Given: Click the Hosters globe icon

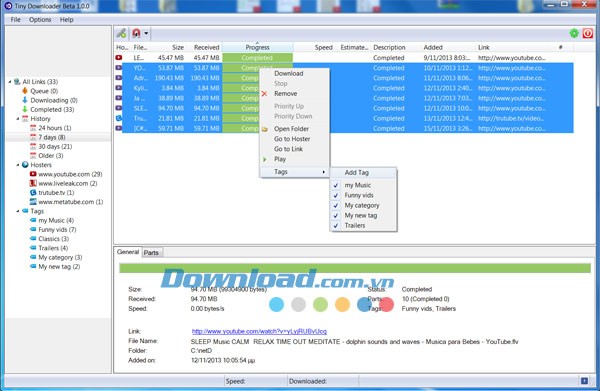Looking at the screenshot, I should (25, 165).
